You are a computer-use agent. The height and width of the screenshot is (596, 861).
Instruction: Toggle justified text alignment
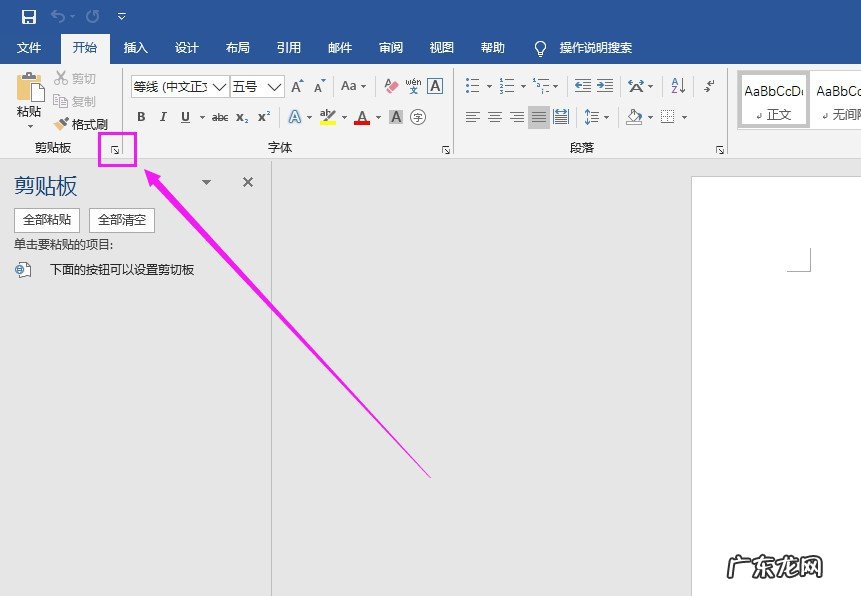click(x=539, y=117)
